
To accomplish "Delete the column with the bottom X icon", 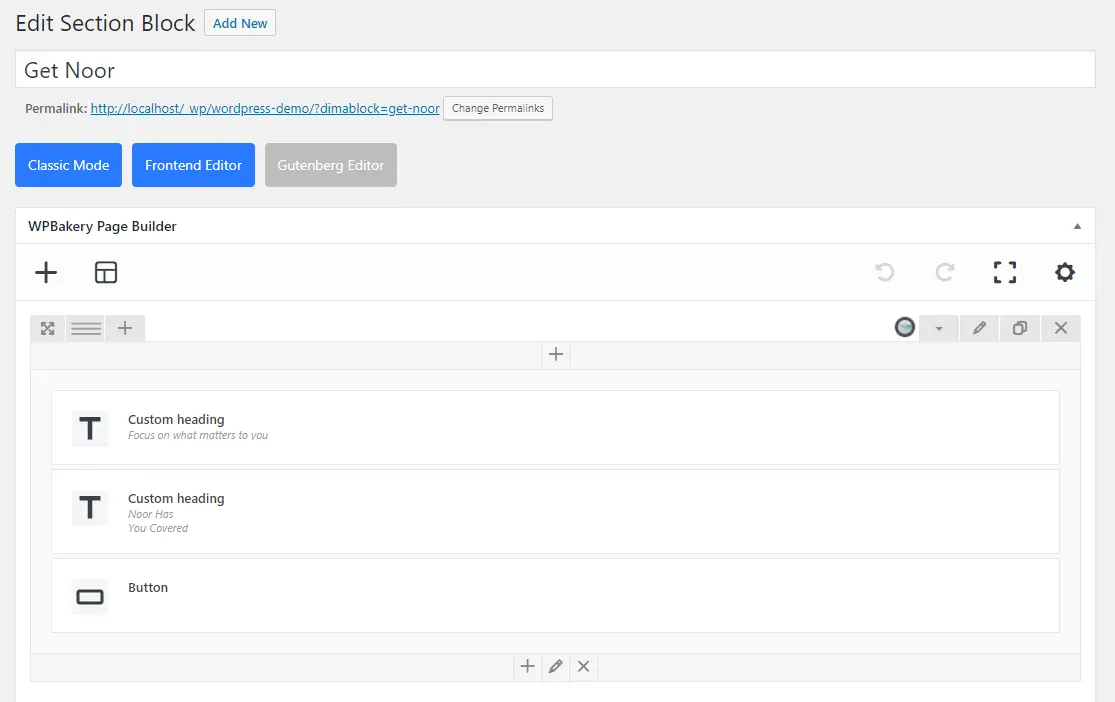I will tap(584, 666).
